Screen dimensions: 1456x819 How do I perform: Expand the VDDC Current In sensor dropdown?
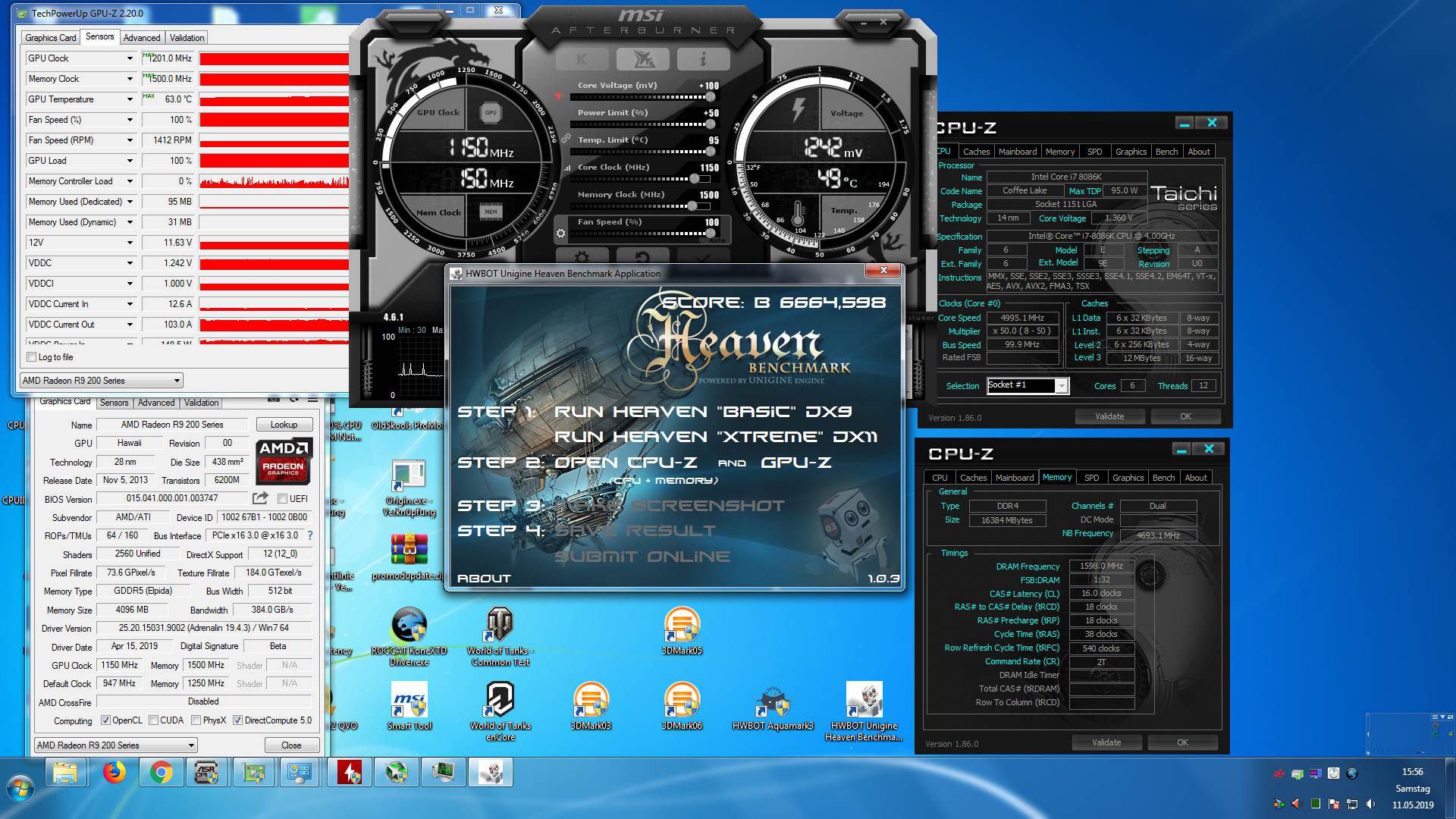coord(130,304)
